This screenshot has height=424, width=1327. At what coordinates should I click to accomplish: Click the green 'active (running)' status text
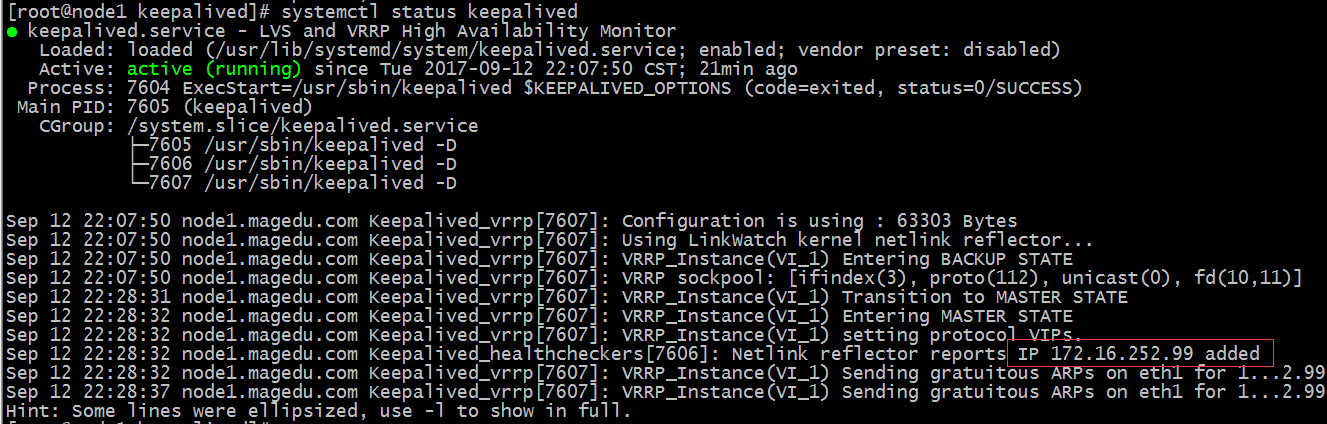214,70
